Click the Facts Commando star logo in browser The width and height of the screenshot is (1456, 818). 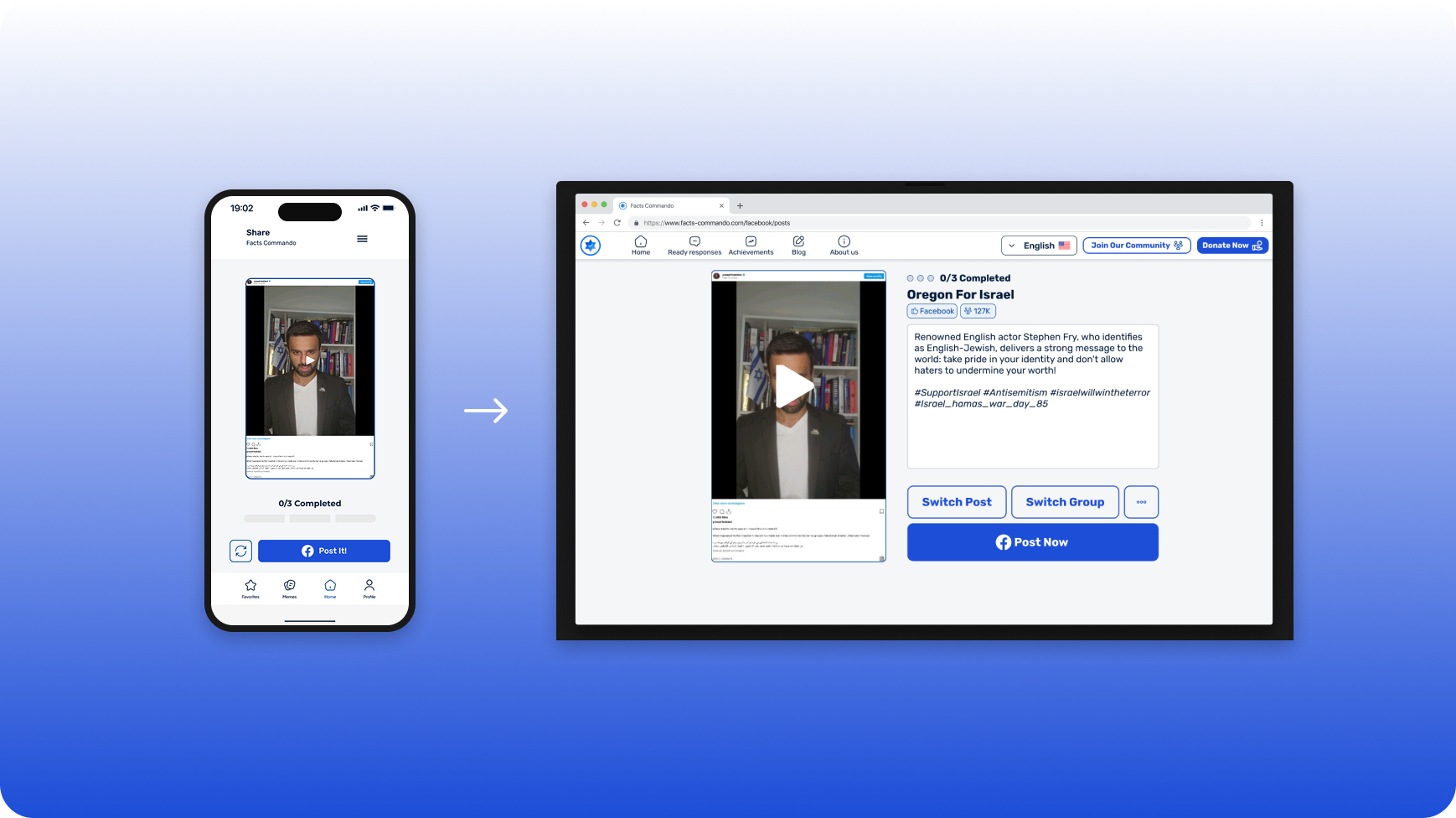[591, 246]
